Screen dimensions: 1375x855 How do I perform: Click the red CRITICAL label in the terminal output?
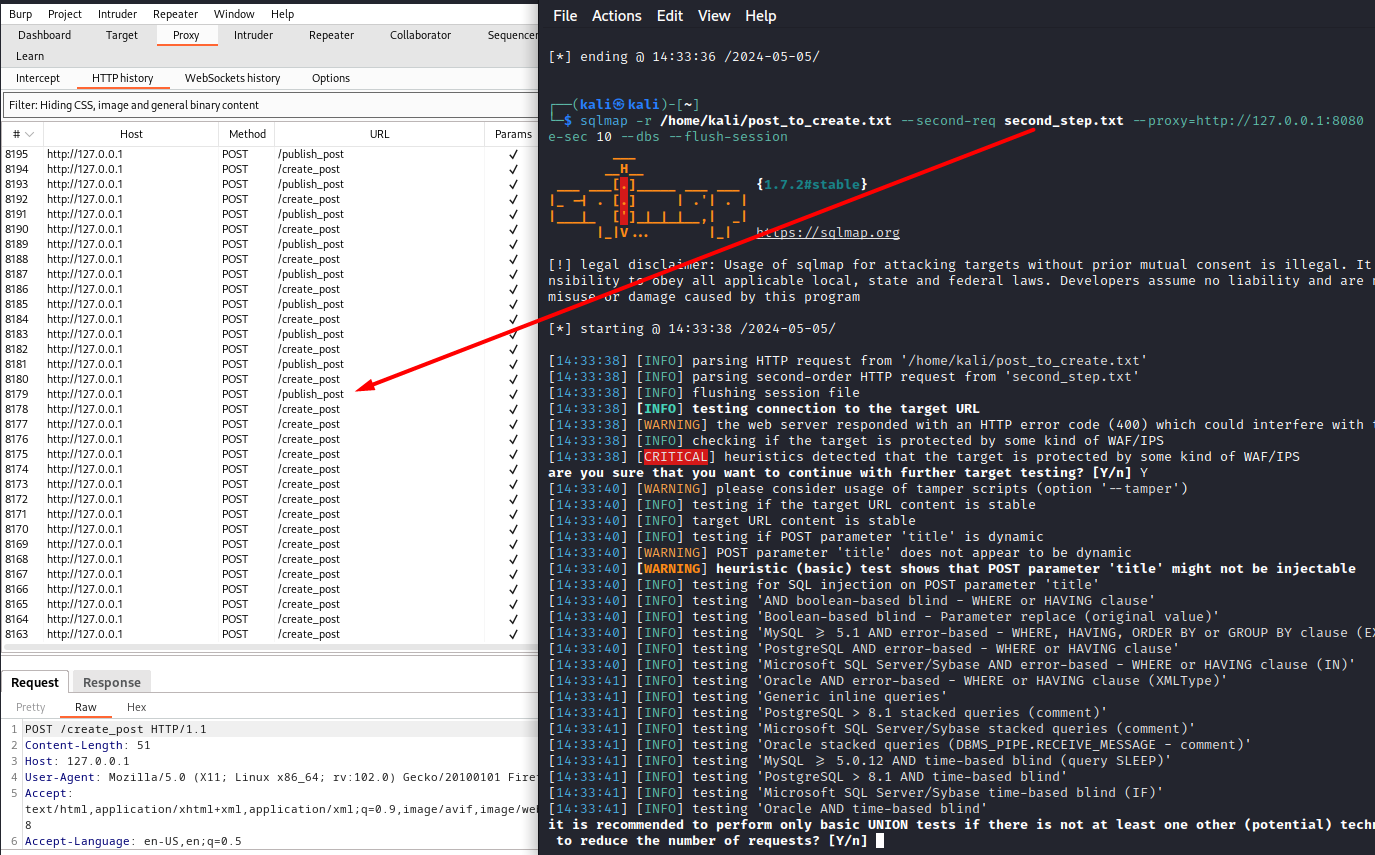(x=676, y=457)
